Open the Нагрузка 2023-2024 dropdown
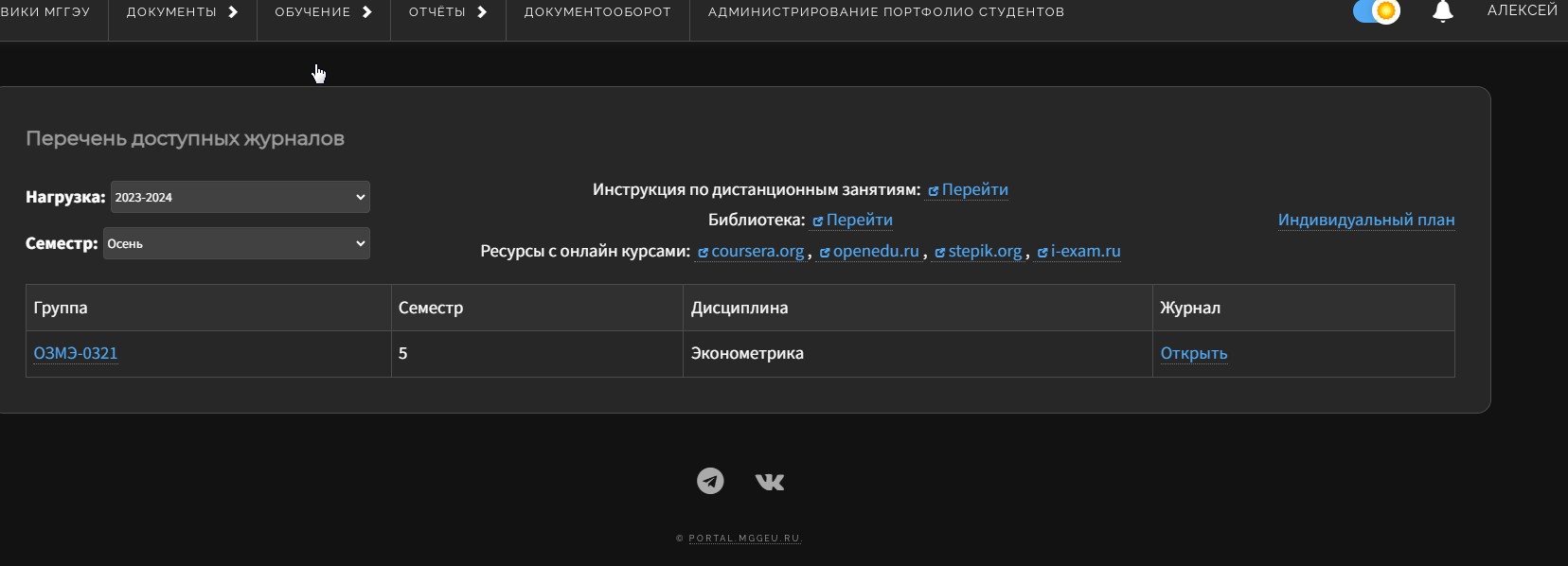1568x566 pixels. click(240, 197)
